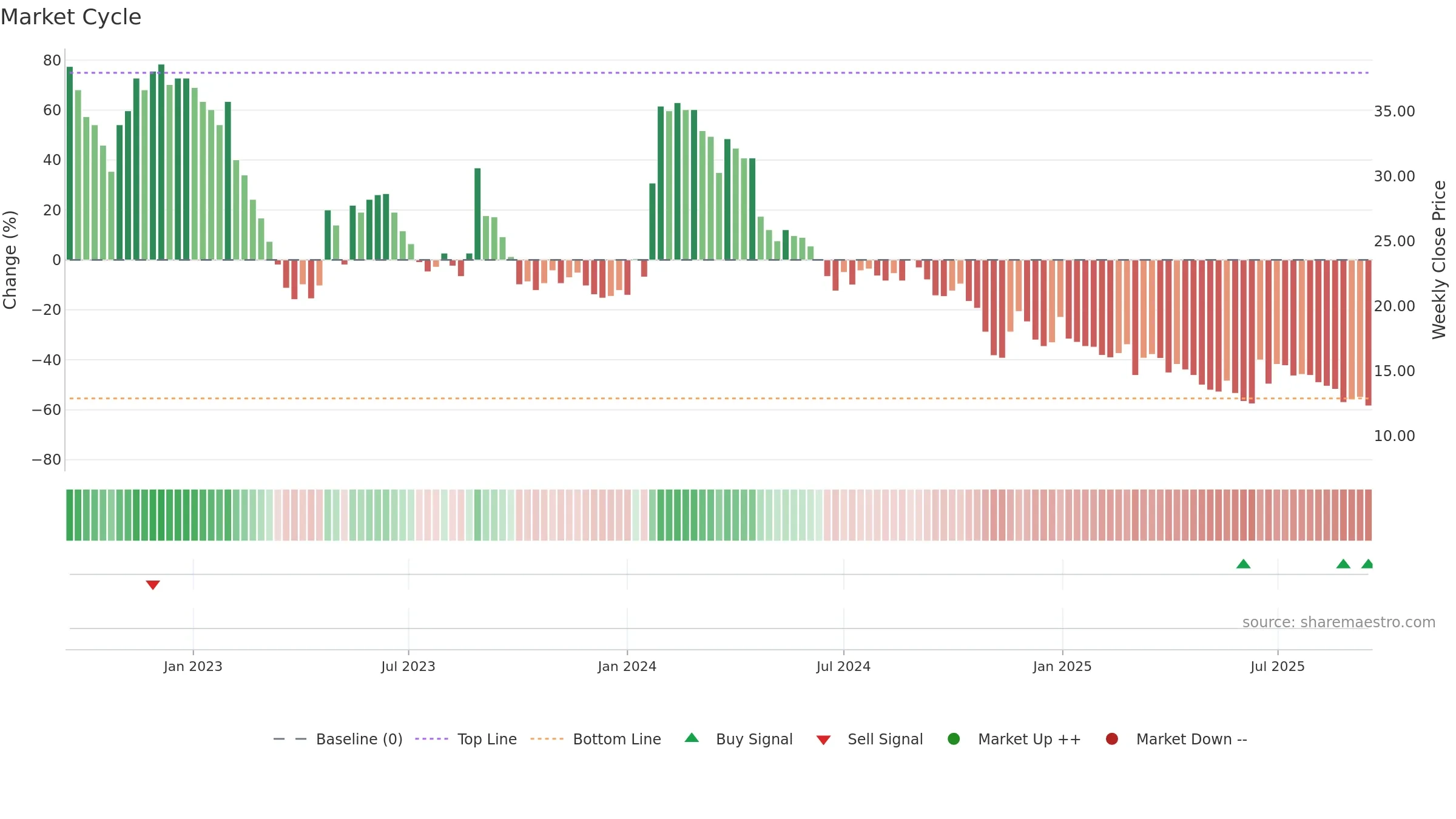Image resolution: width=1456 pixels, height=819 pixels.
Task: Click the red Sell Signal legend triangle icon
Action: click(823, 740)
